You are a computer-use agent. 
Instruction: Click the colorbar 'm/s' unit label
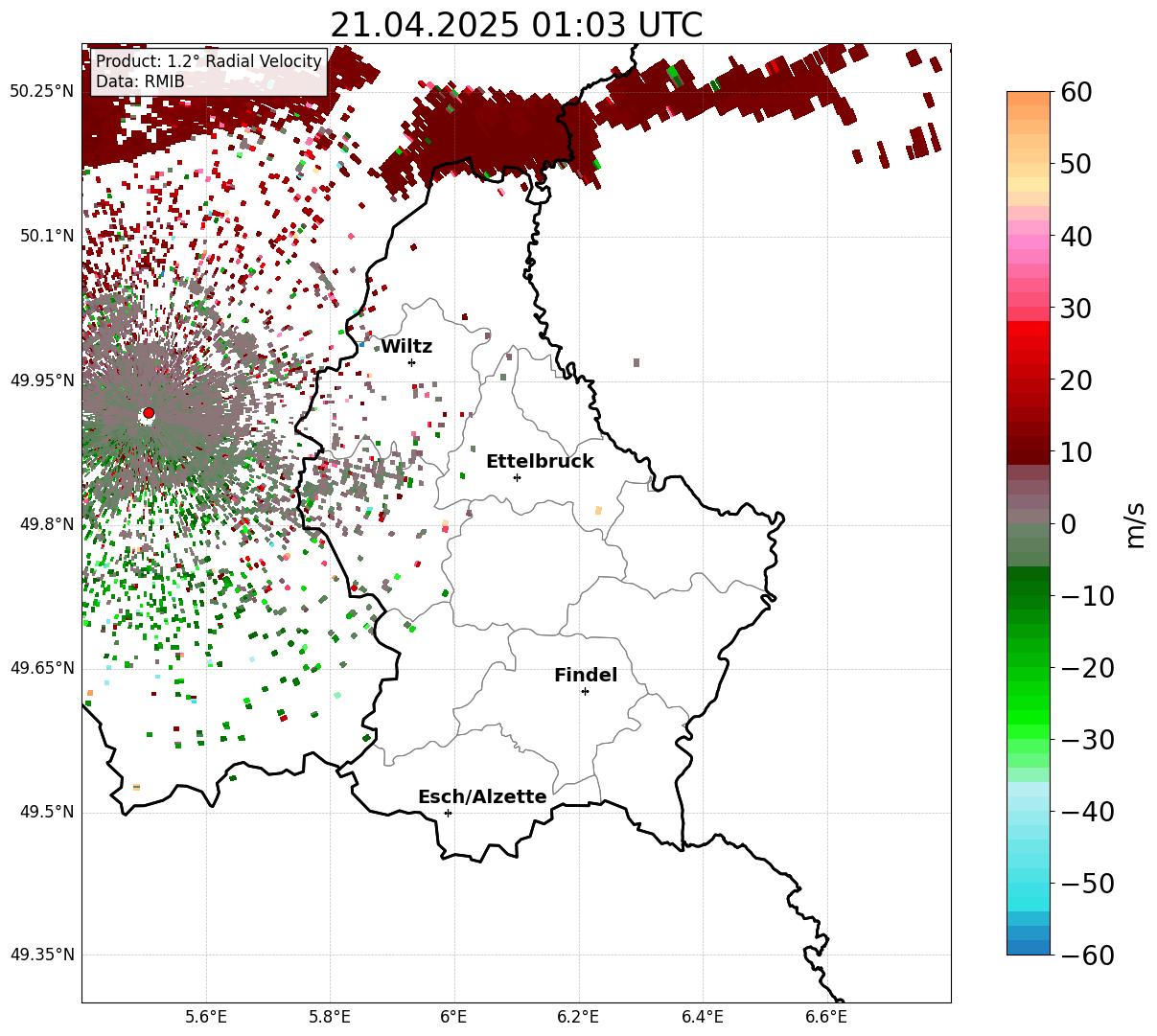(1136, 524)
